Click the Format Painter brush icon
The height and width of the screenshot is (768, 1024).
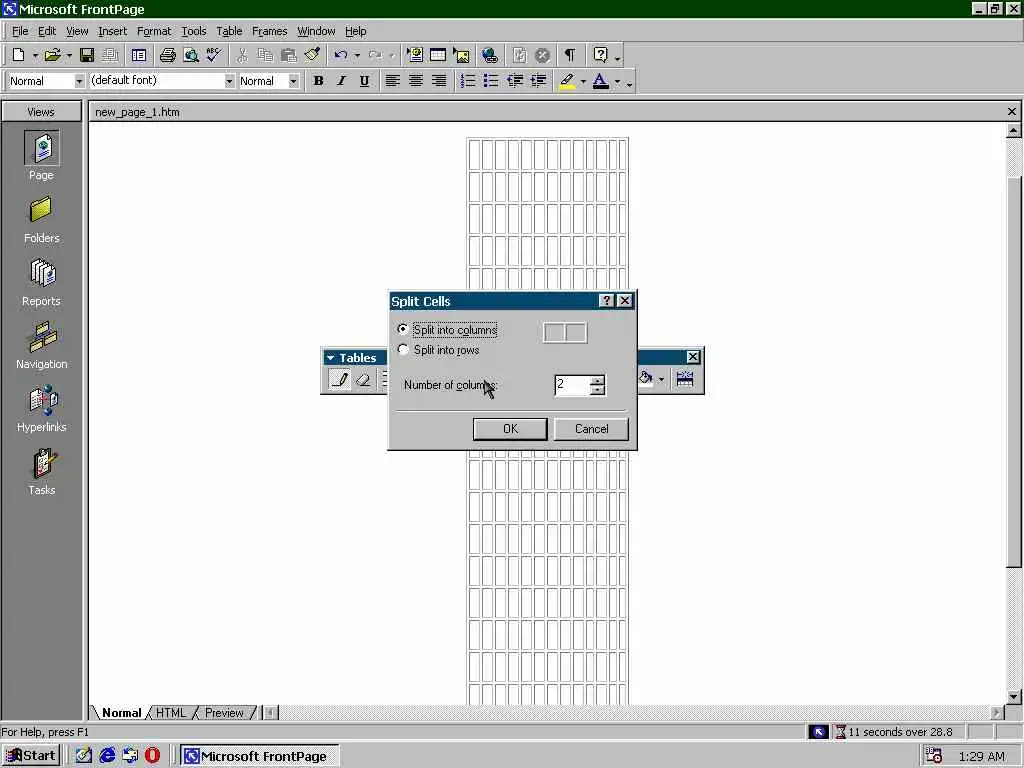[312, 56]
